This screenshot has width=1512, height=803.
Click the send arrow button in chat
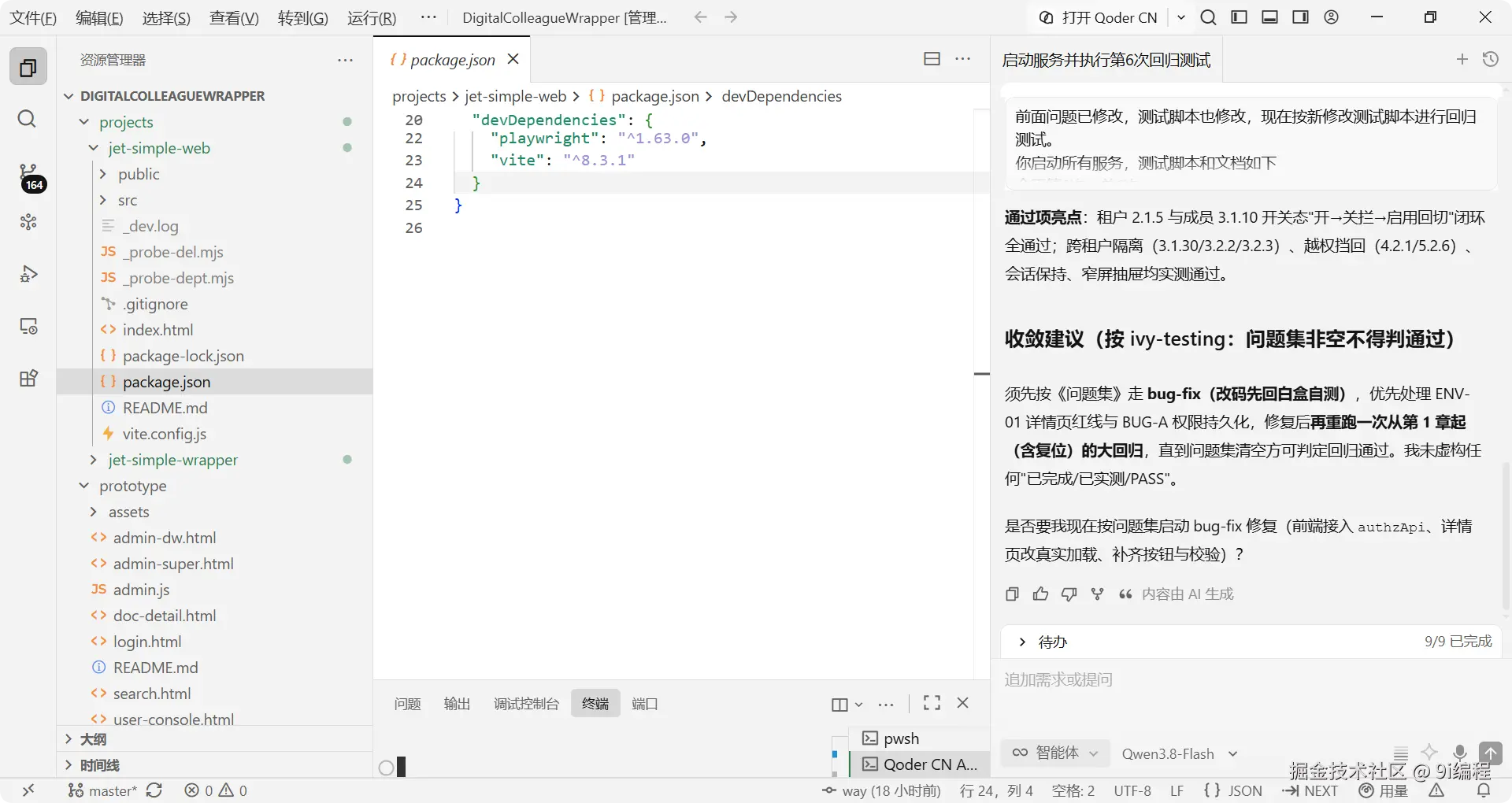[1490, 753]
